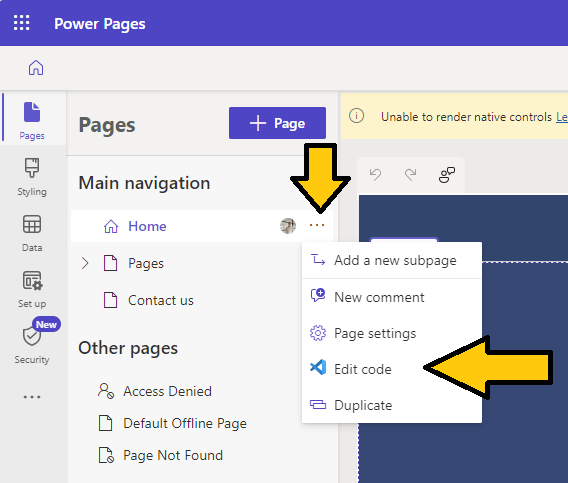This screenshot has width=568, height=483.
Task: Select the Contact us page
Action: click(x=161, y=300)
